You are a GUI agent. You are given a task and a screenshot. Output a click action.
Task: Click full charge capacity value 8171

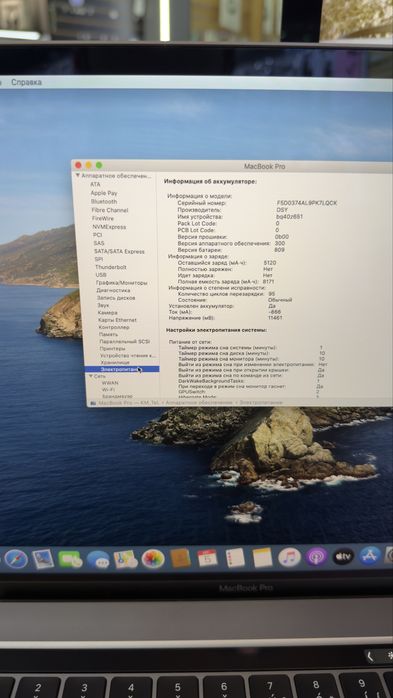pyautogui.click(x=269, y=282)
